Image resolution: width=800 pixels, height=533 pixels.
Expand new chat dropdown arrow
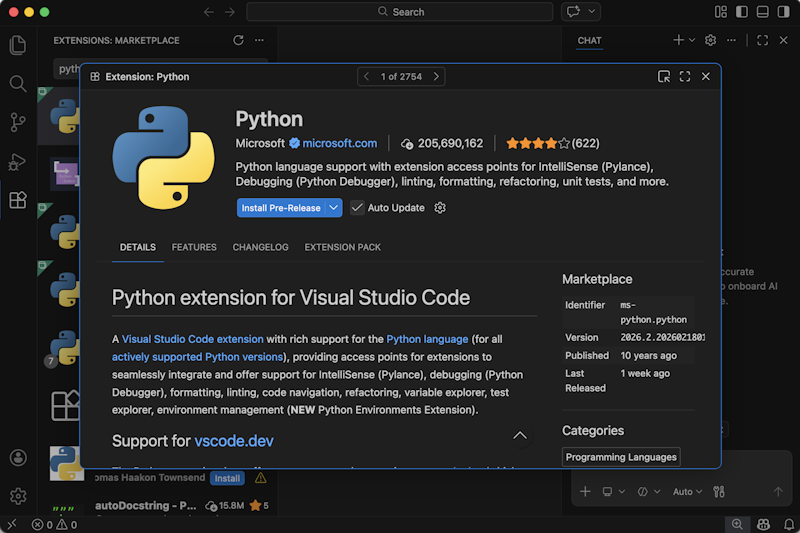tap(692, 40)
